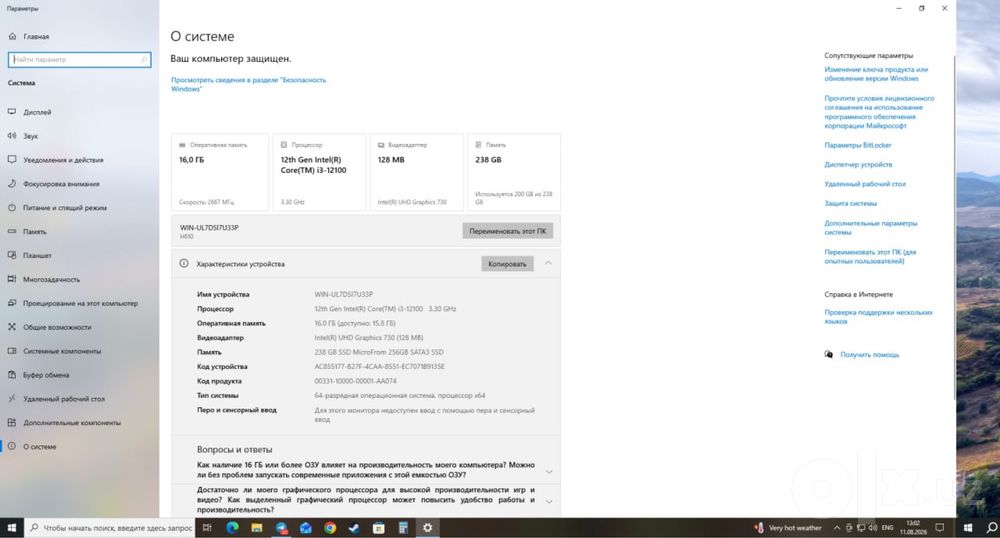Click the Very hot weather widget
The width and height of the screenshot is (1000, 538).
coord(788,528)
